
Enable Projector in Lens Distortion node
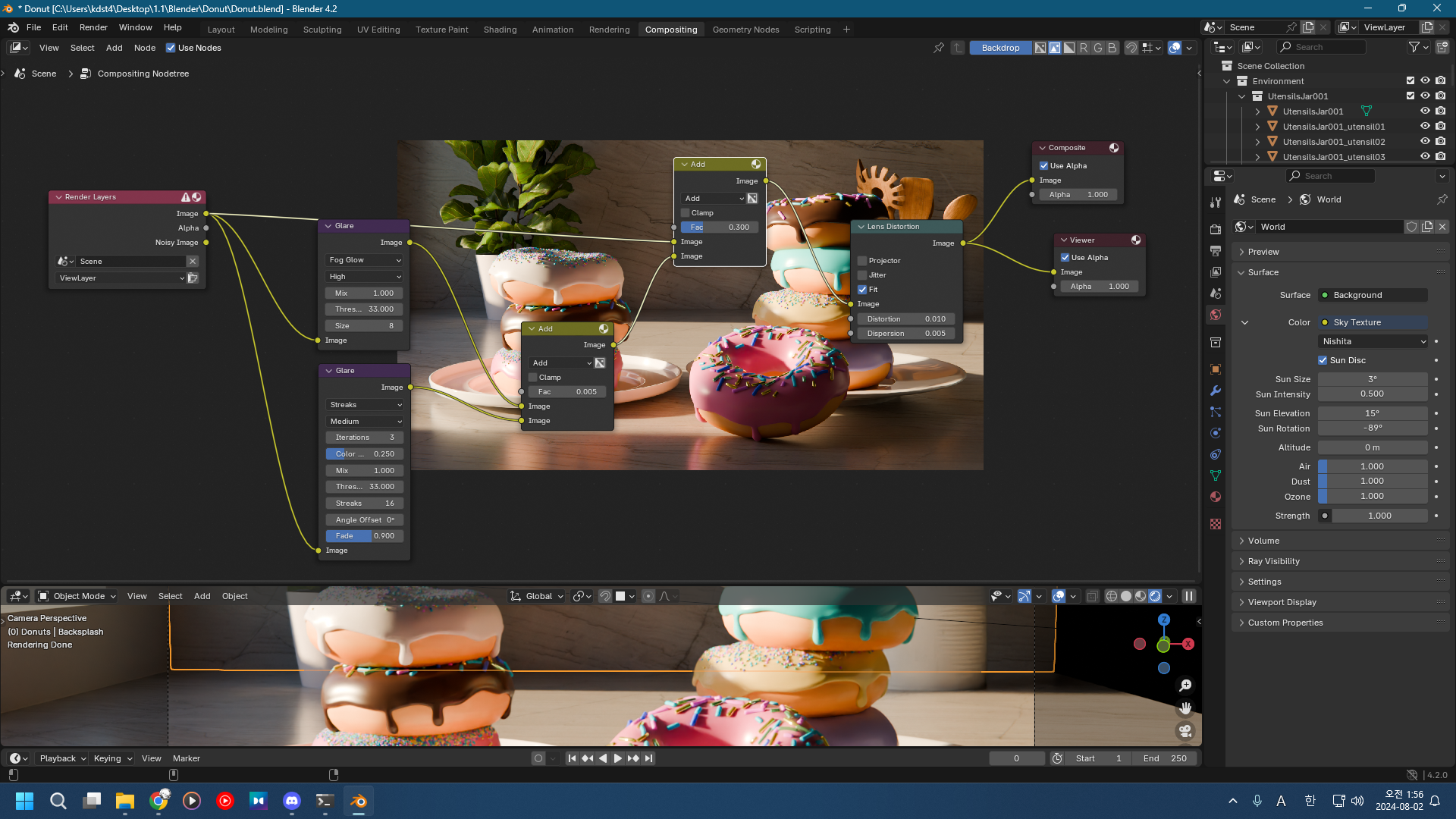(862, 260)
